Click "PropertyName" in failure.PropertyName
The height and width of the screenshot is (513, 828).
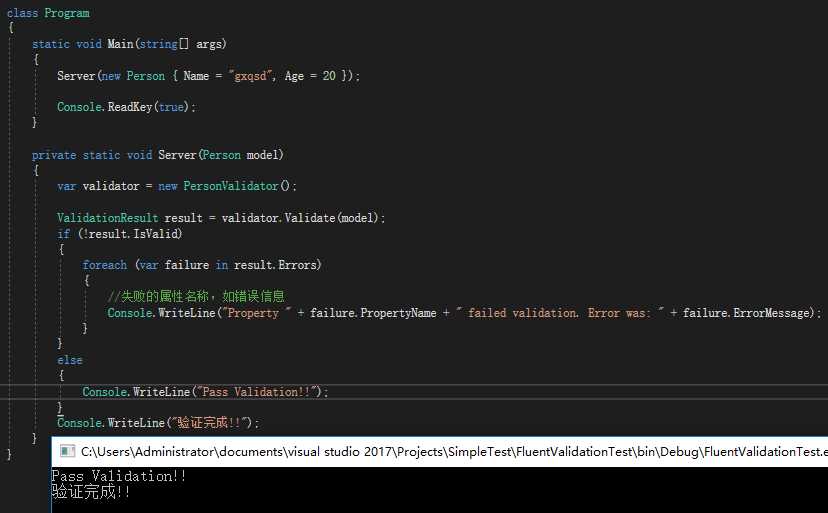399,313
